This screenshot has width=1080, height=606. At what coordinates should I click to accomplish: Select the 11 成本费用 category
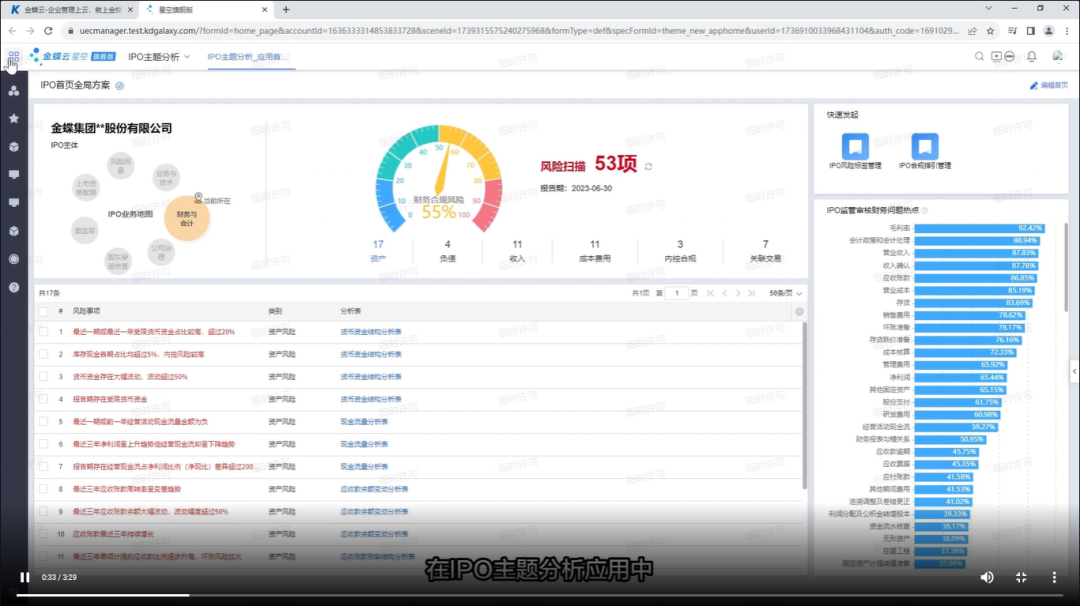click(594, 251)
